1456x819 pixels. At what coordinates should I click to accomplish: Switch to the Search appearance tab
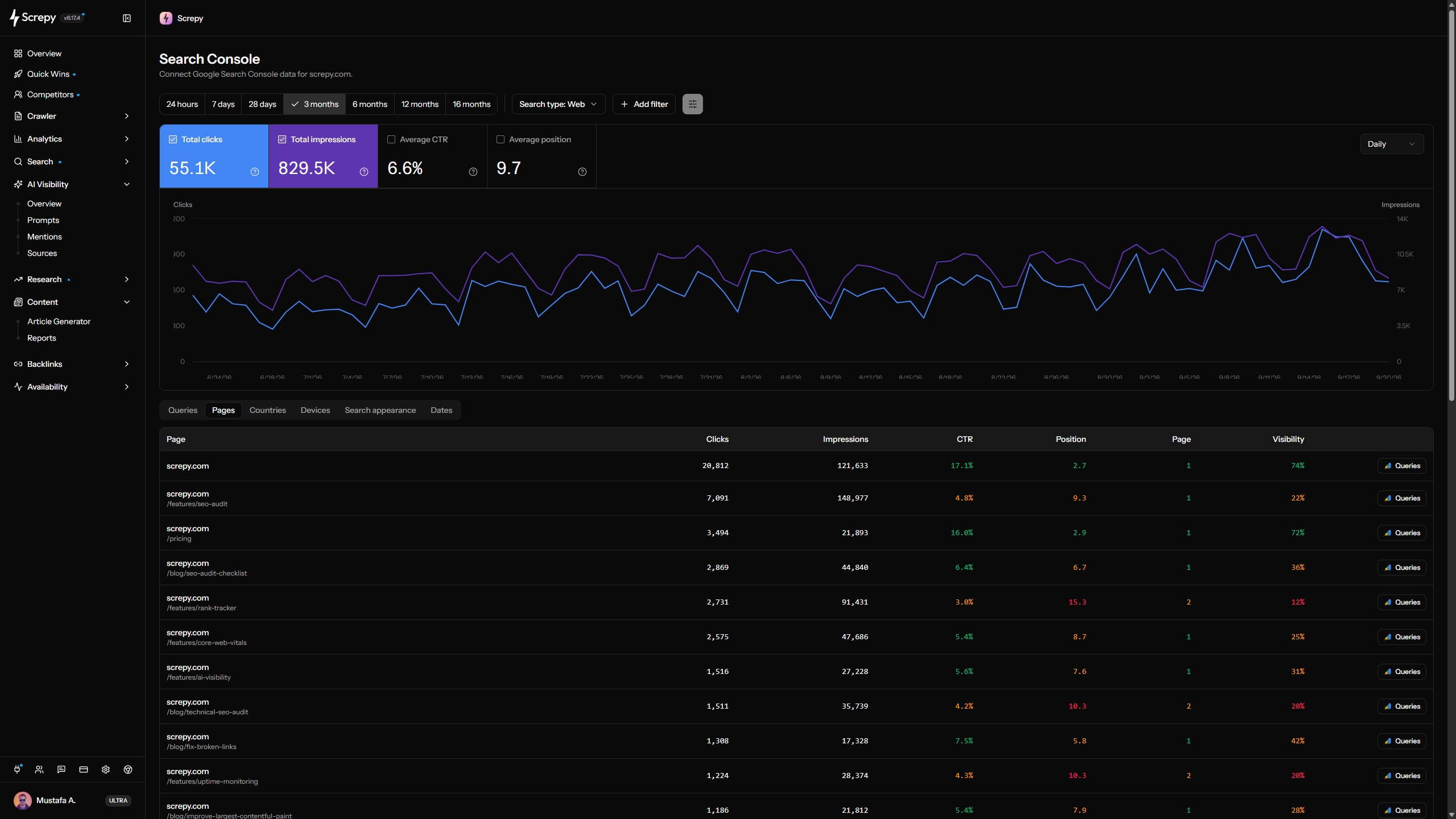(x=380, y=410)
